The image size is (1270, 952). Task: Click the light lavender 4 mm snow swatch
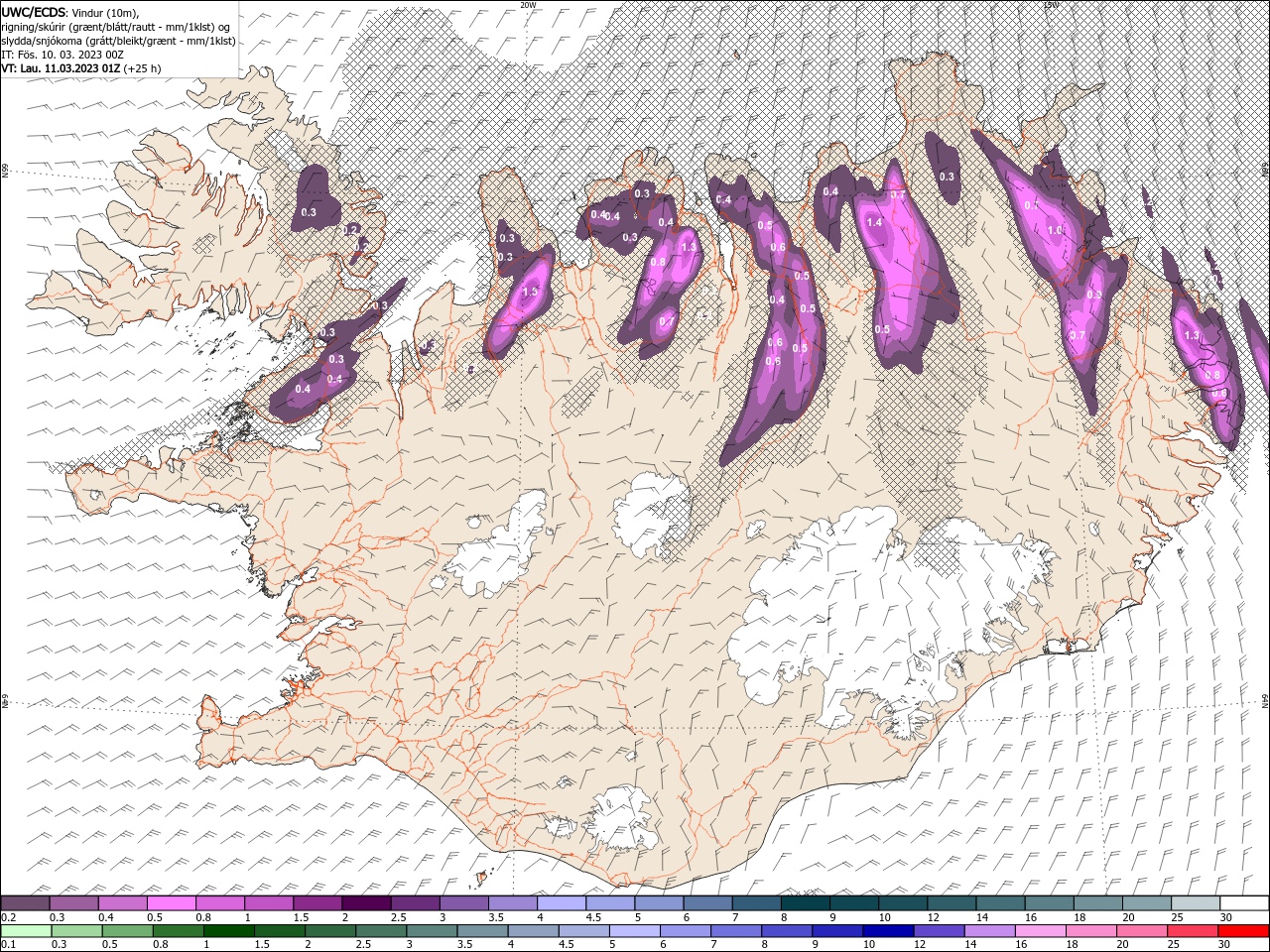(562, 903)
